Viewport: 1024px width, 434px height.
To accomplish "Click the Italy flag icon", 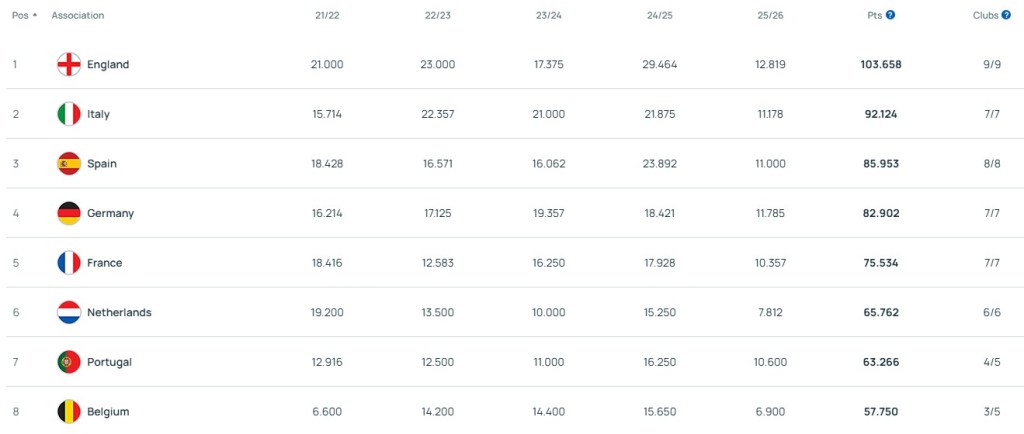I will point(69,114).
